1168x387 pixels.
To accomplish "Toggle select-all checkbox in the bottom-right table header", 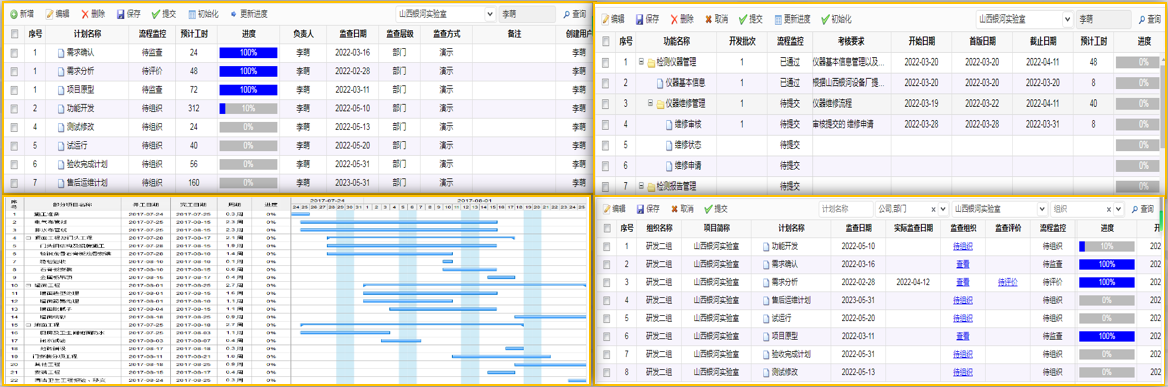I will click(606, 228).
